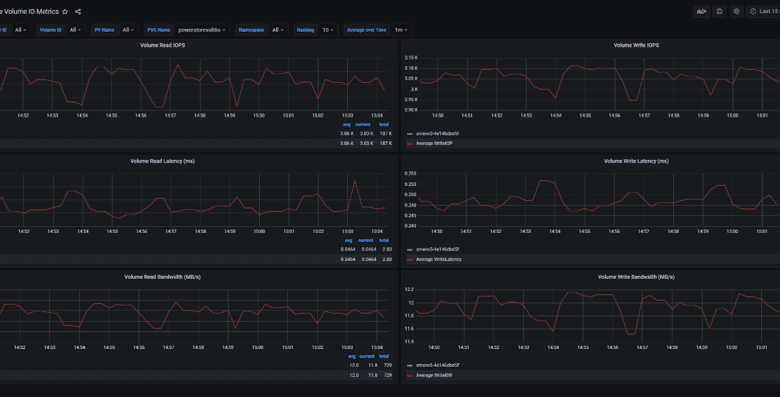
Task: Open the Volume ID dropdown
Action: 76,30
